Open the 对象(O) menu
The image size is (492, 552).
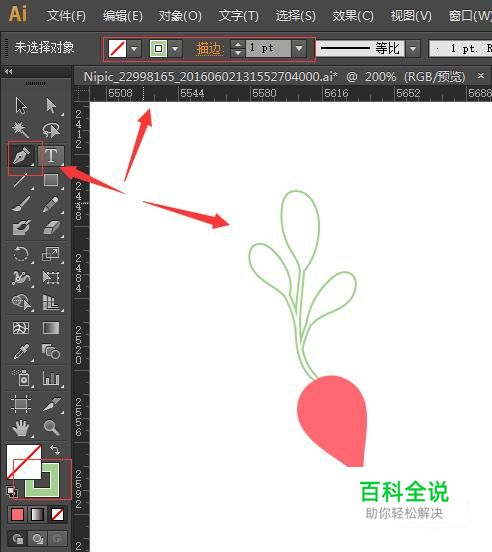180,16
